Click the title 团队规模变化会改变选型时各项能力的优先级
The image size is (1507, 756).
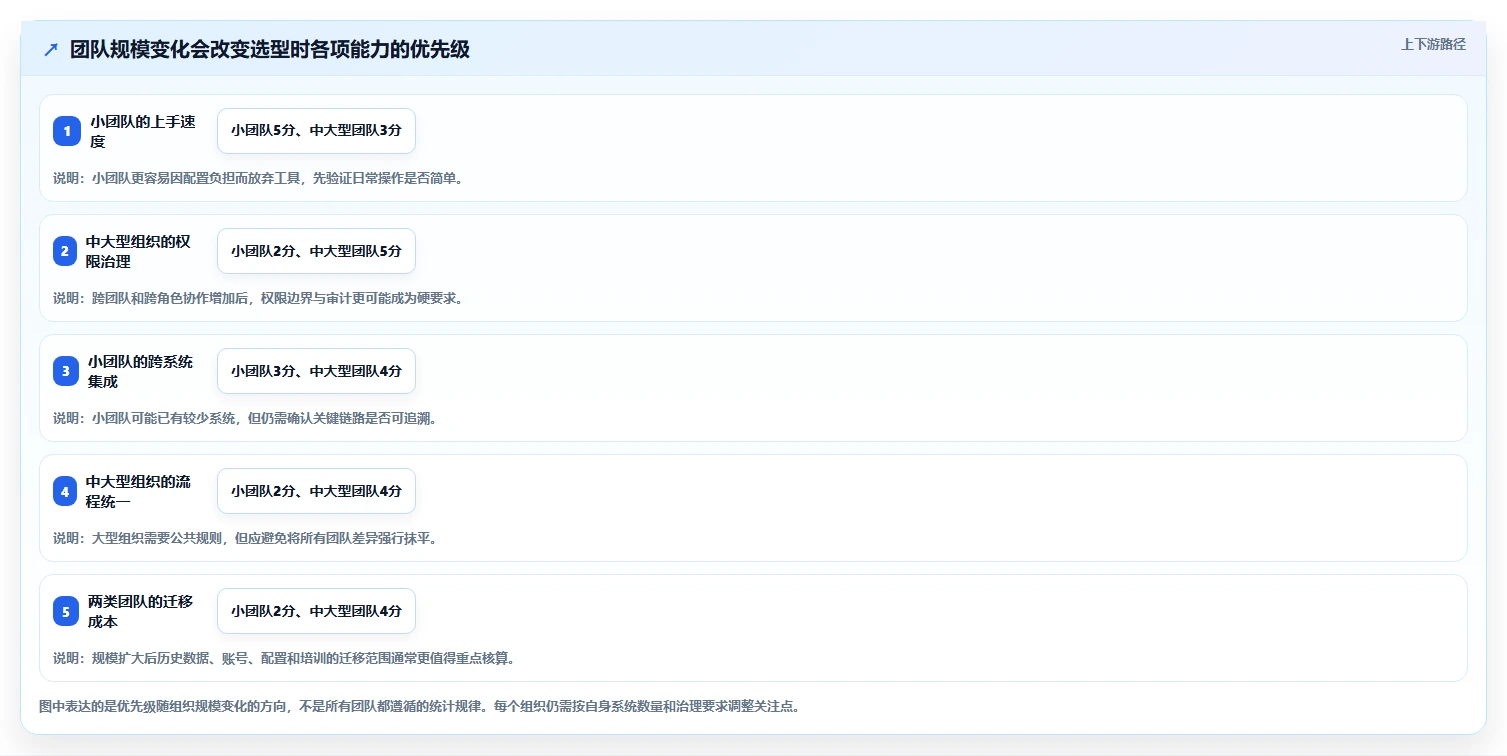click(x=270, y=50)
